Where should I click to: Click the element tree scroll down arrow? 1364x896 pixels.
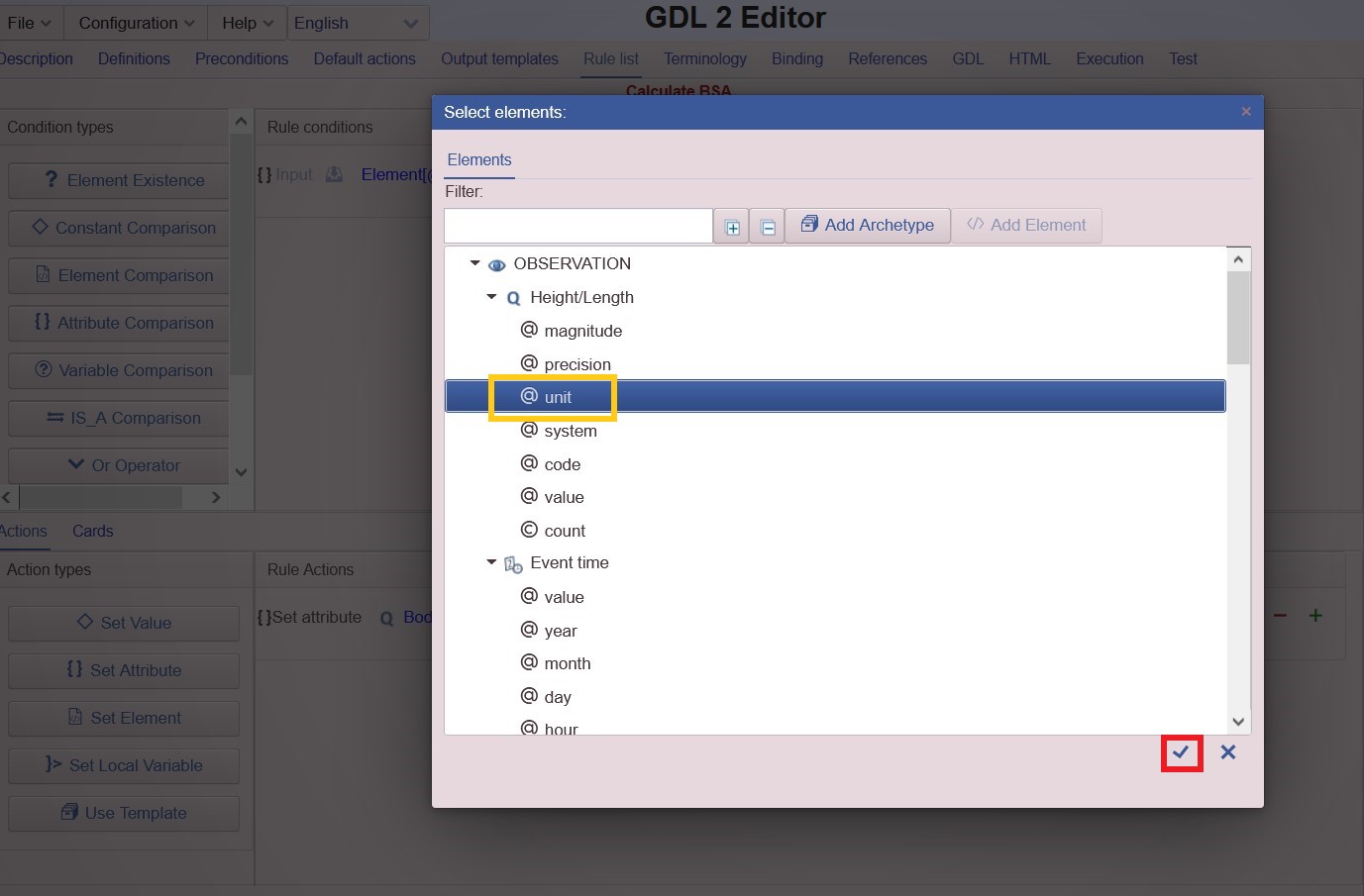tap(1238, 722)
